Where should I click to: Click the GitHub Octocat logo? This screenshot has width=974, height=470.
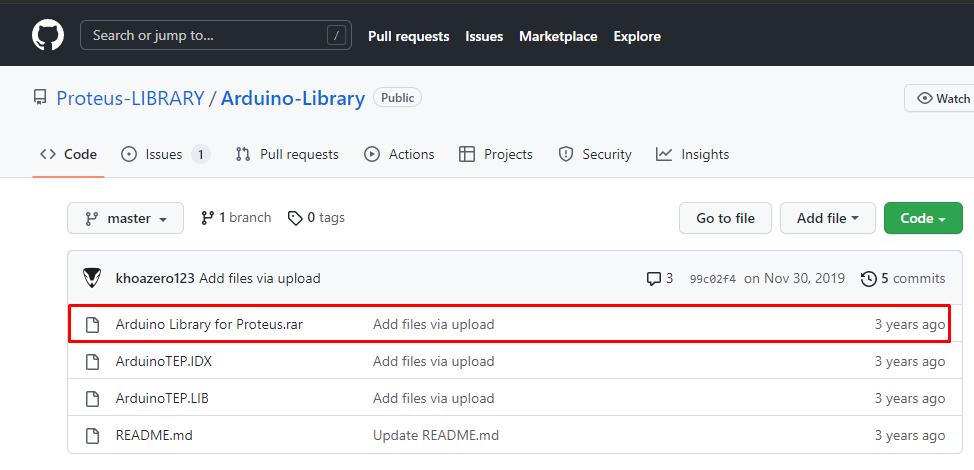[x=48, y=35]
